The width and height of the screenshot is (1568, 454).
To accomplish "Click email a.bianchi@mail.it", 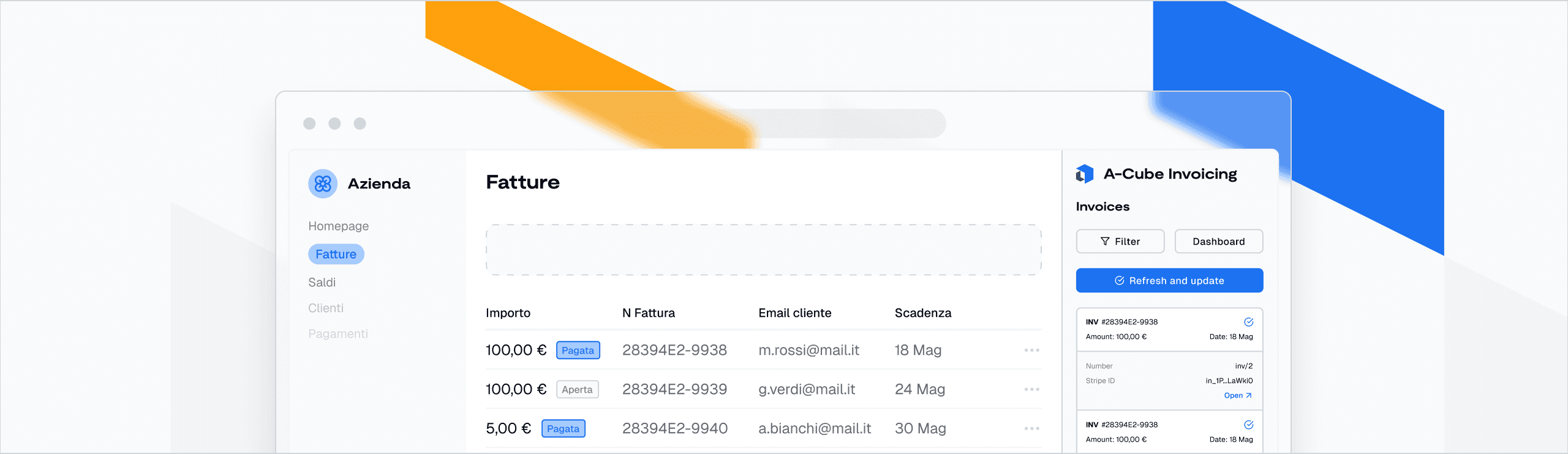I will click(815, 428).
